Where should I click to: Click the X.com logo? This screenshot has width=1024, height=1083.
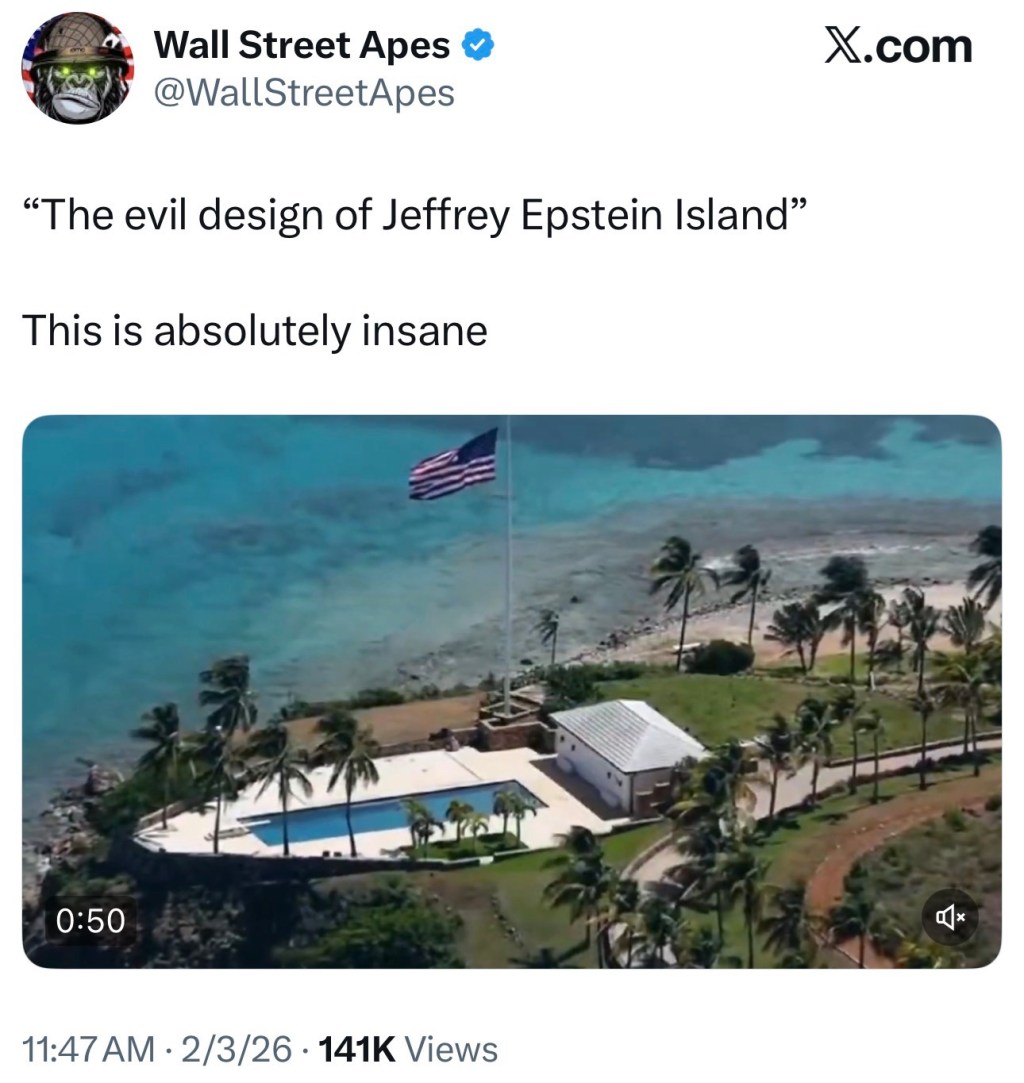pyautogui.click(x=898, y=44)
